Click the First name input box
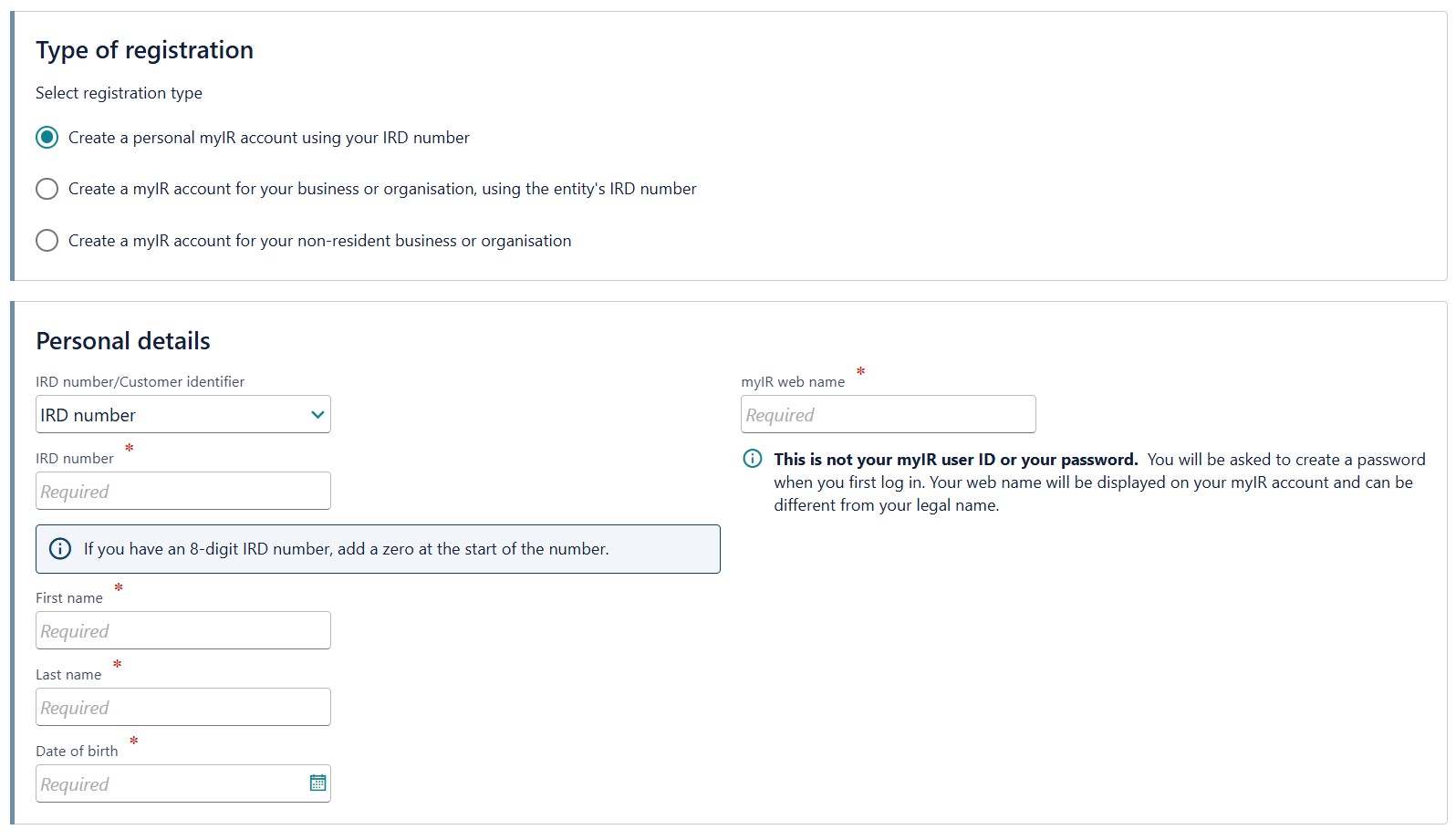The height and width of the screenshot is (840, 1456). (182, 630)
